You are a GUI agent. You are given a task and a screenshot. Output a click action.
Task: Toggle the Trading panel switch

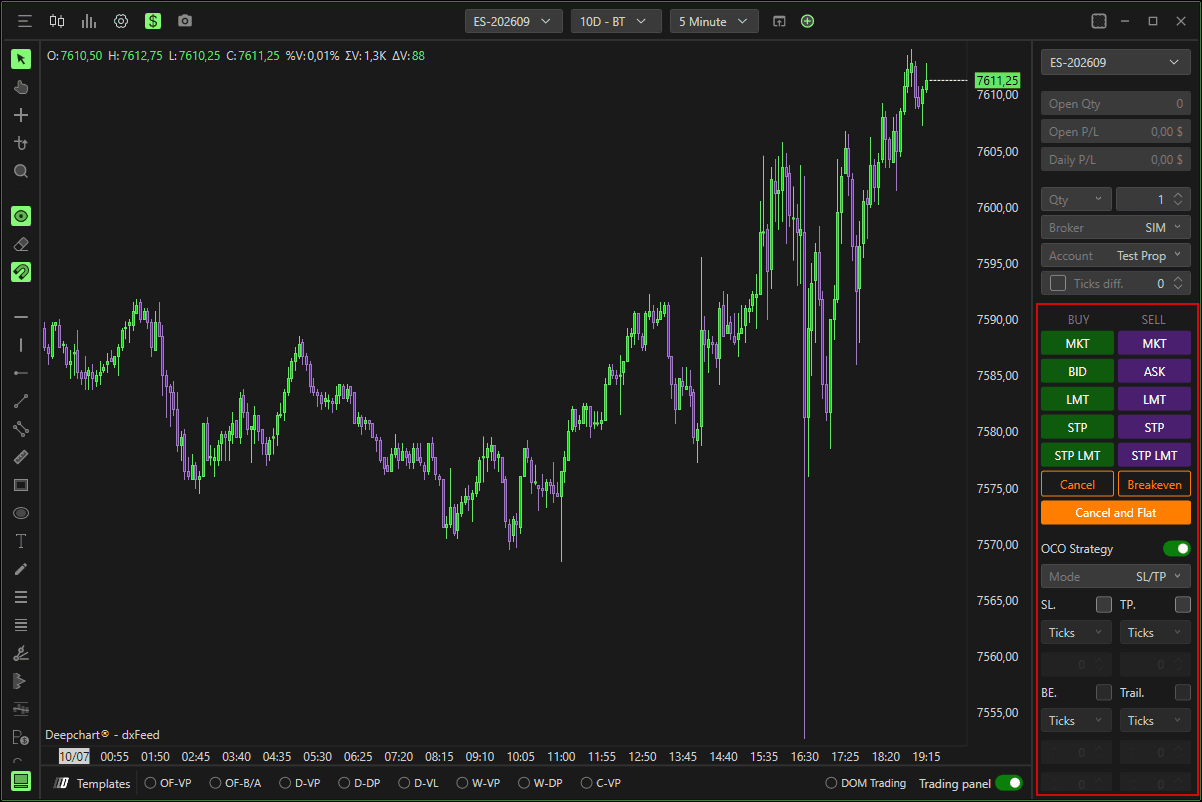tap(1009, 783)
